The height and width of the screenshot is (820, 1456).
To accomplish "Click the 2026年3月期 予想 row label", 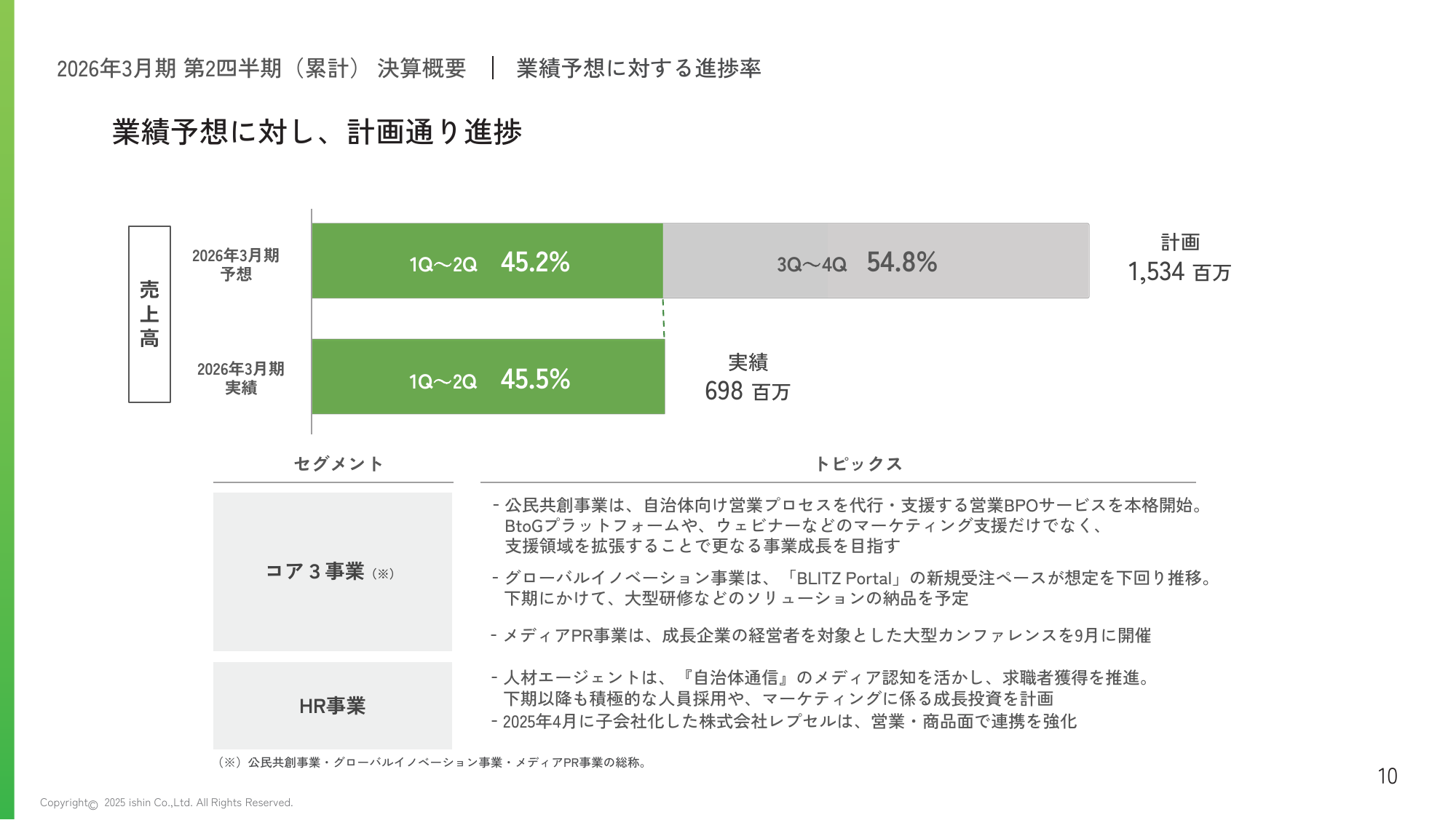I will coord(235,265).
